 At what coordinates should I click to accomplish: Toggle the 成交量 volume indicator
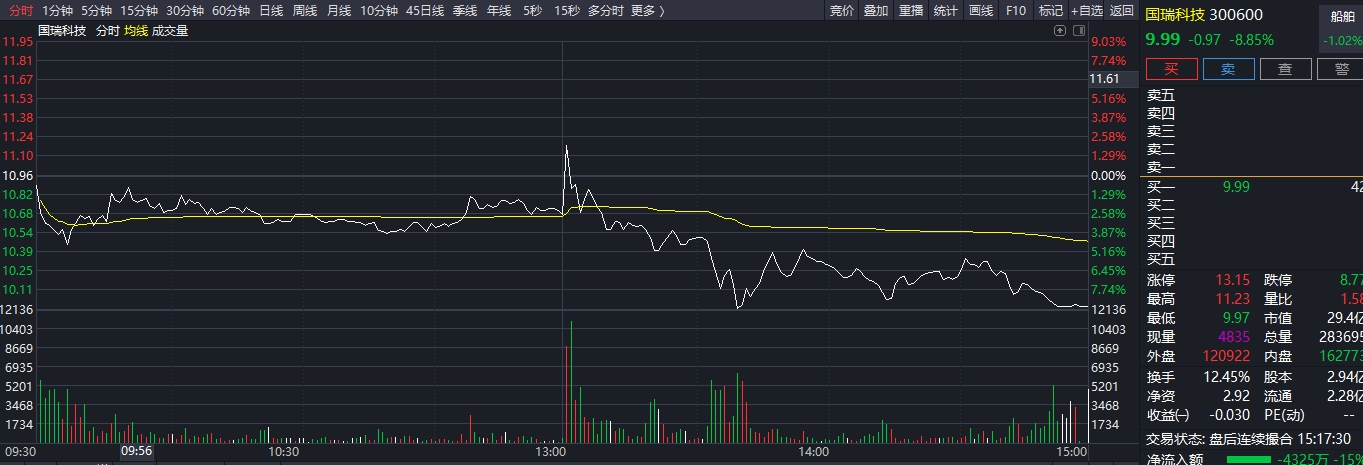(x=170, y=31)
